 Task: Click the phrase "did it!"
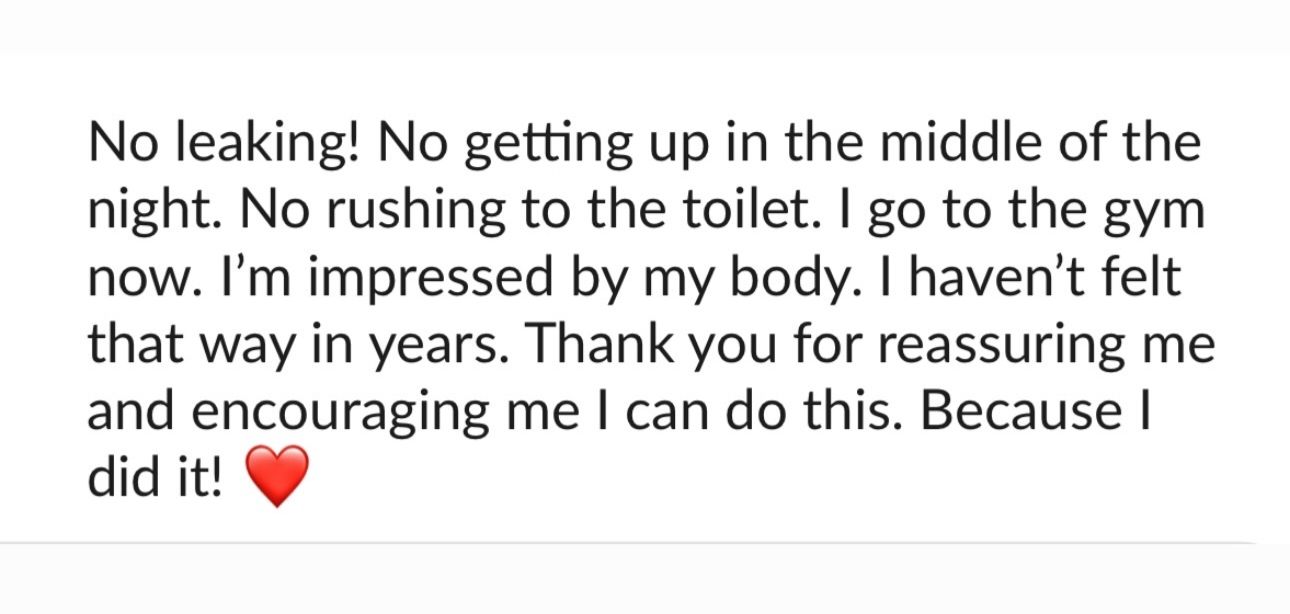tap(156, 479)
